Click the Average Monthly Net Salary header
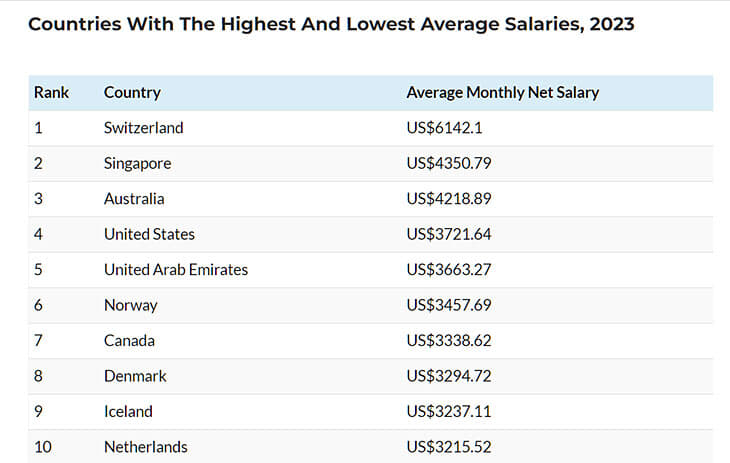The image size is (730, 463). pos(502,93)
